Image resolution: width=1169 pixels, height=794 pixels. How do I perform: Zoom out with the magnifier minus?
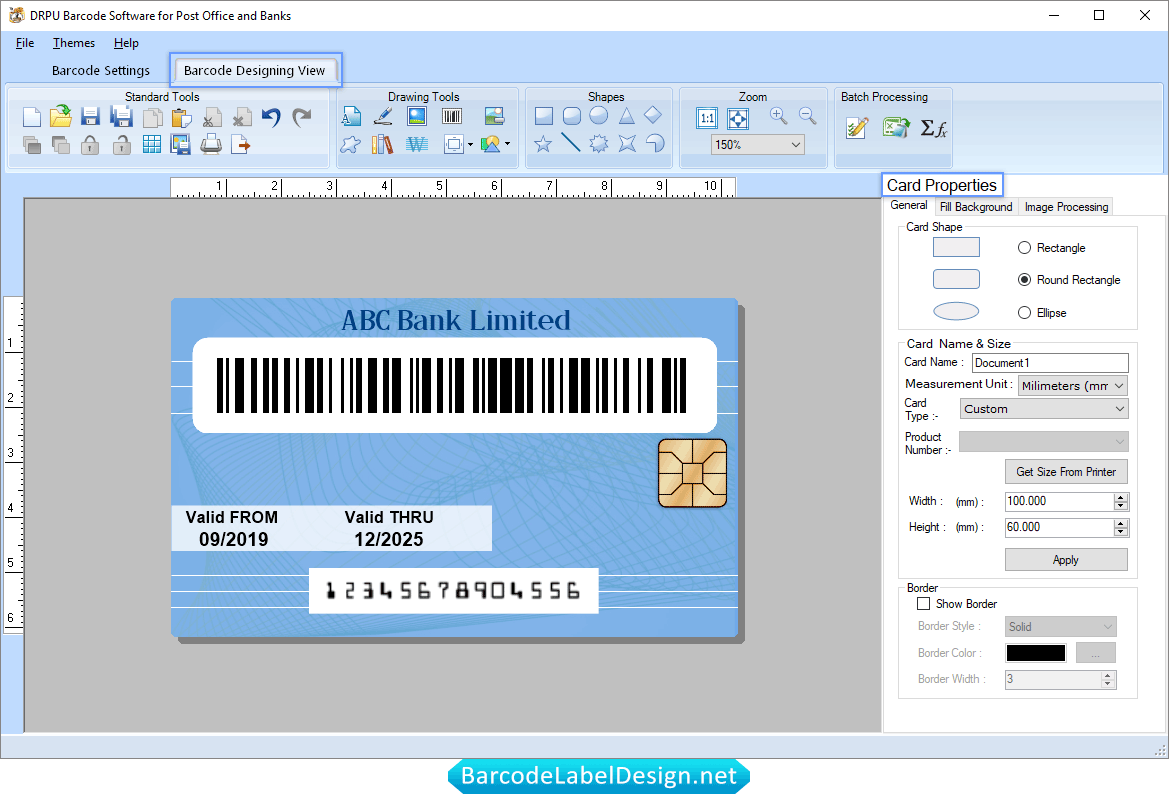click(807, 116)
